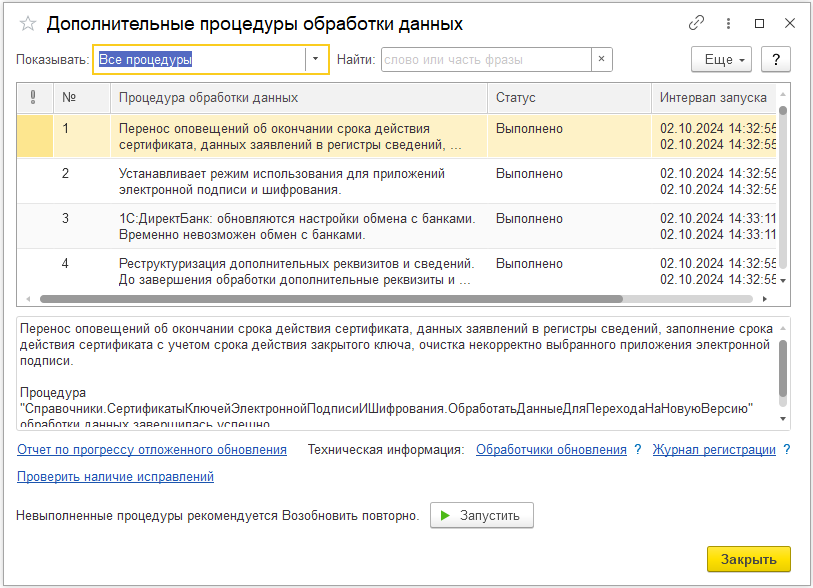Click inside the procedure description text

point(397,373)
